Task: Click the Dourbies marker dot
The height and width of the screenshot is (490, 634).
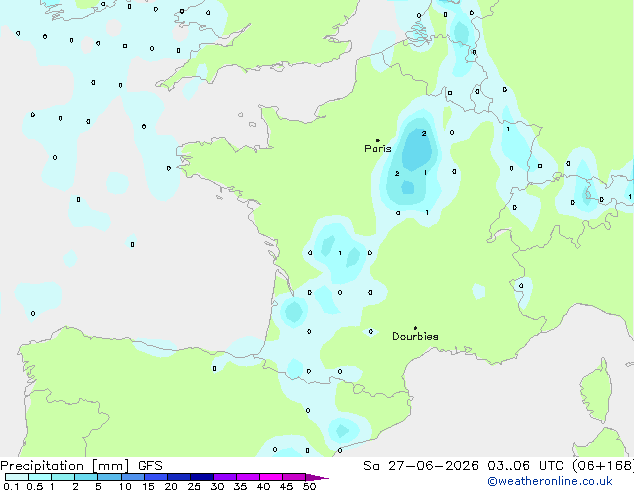Action: 415,328
